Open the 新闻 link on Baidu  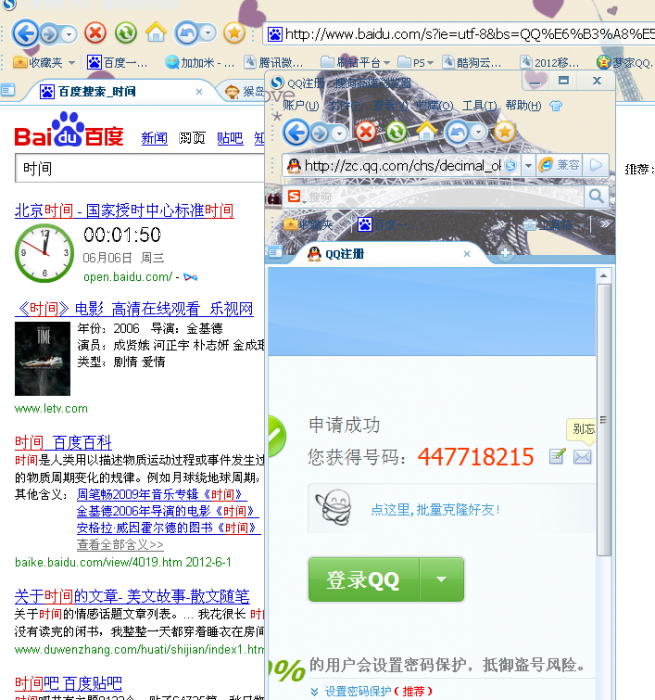[154, 138]
